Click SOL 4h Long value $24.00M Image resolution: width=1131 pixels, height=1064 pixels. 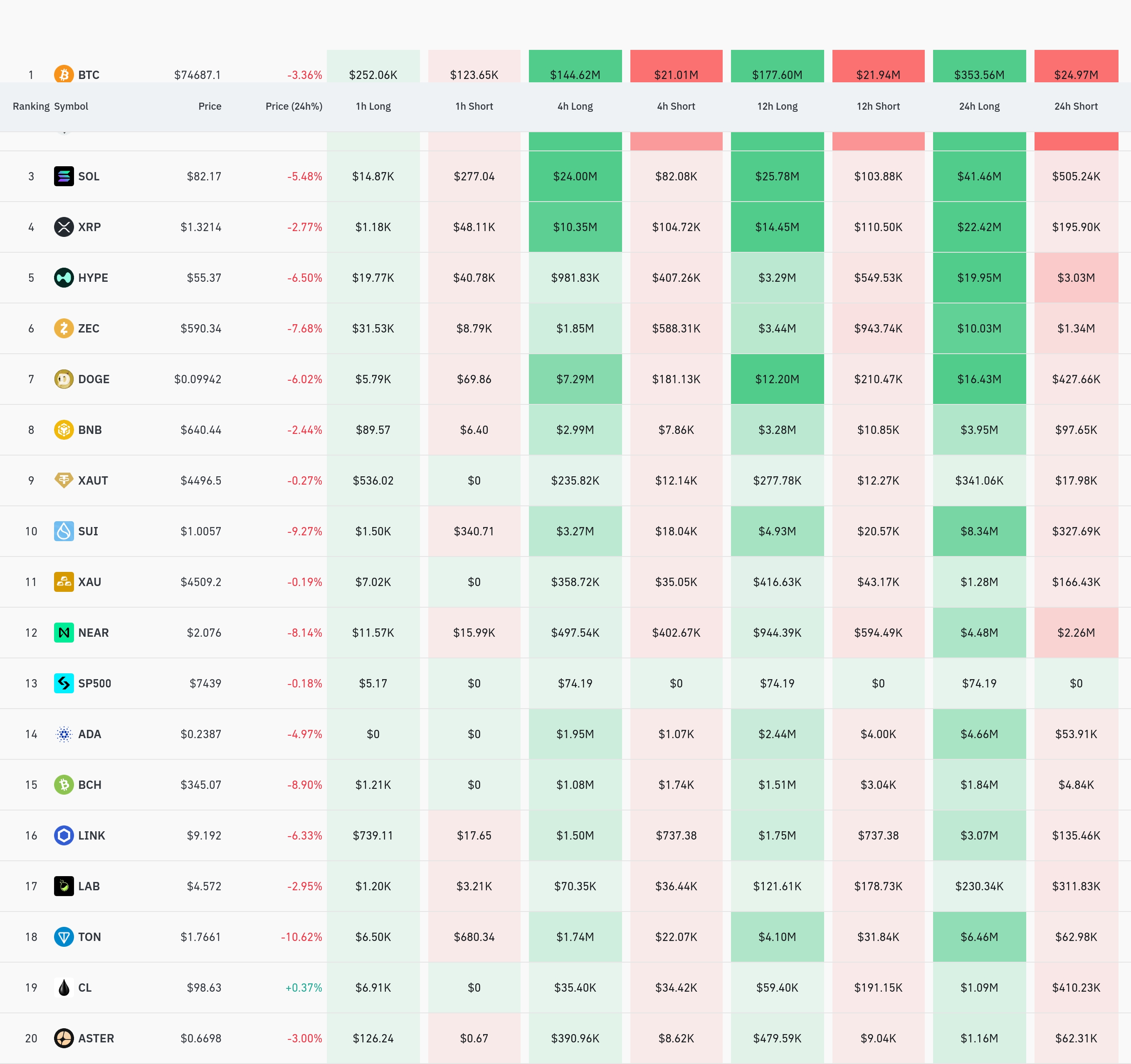pos(575,176)
